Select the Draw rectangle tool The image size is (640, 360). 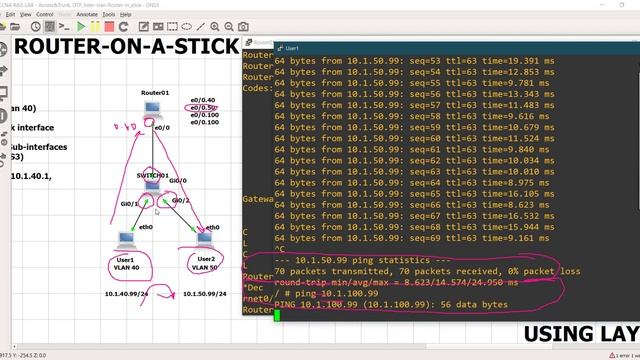pyautogui.click(x=172, y=27)
